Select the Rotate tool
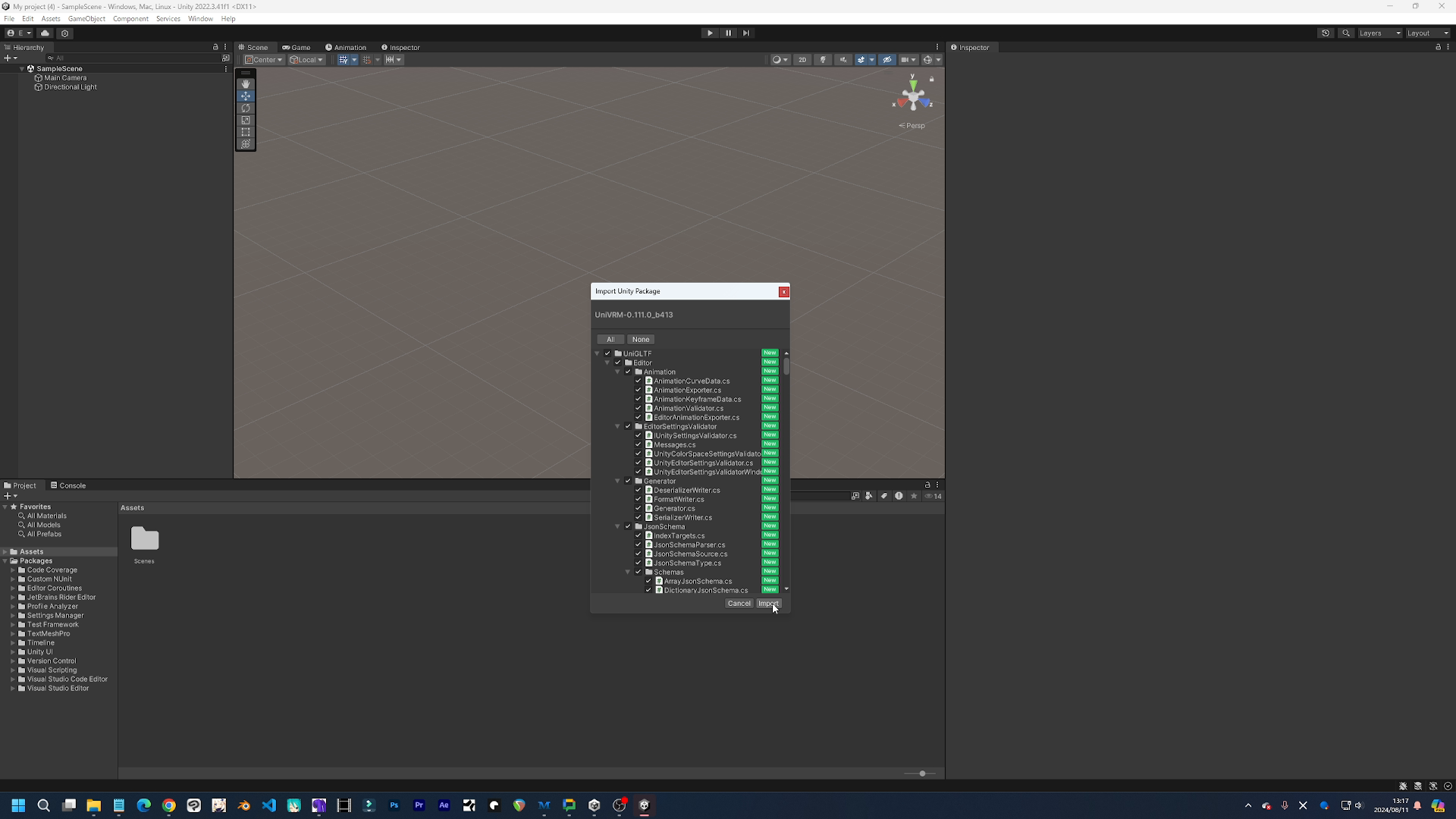The height and width of the screenshot is (819, 1456). pyautogui.click(x=246, y=108)
